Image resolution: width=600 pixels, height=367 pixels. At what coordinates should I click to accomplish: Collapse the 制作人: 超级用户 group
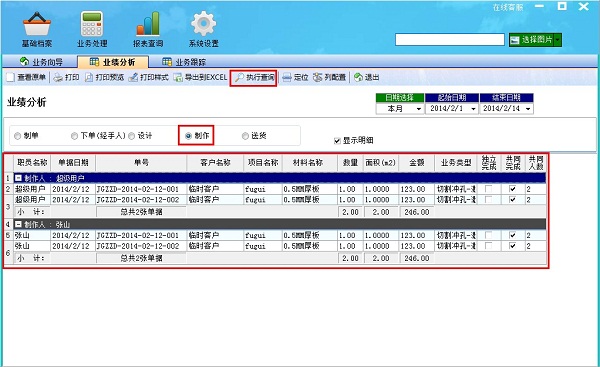(18, 178)
